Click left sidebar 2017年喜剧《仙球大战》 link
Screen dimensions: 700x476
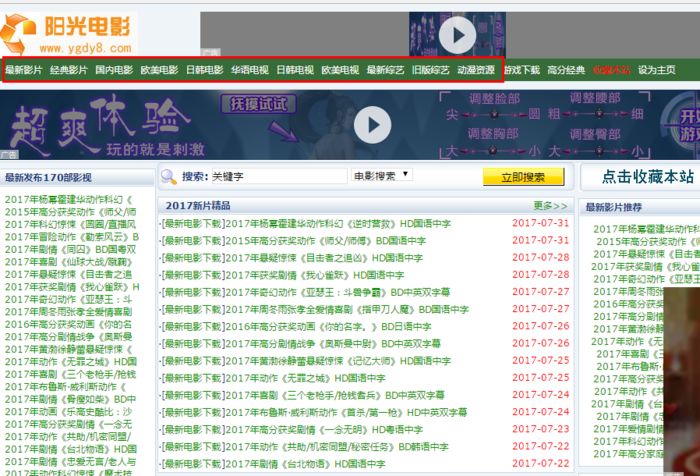click(x=69, y=262)
